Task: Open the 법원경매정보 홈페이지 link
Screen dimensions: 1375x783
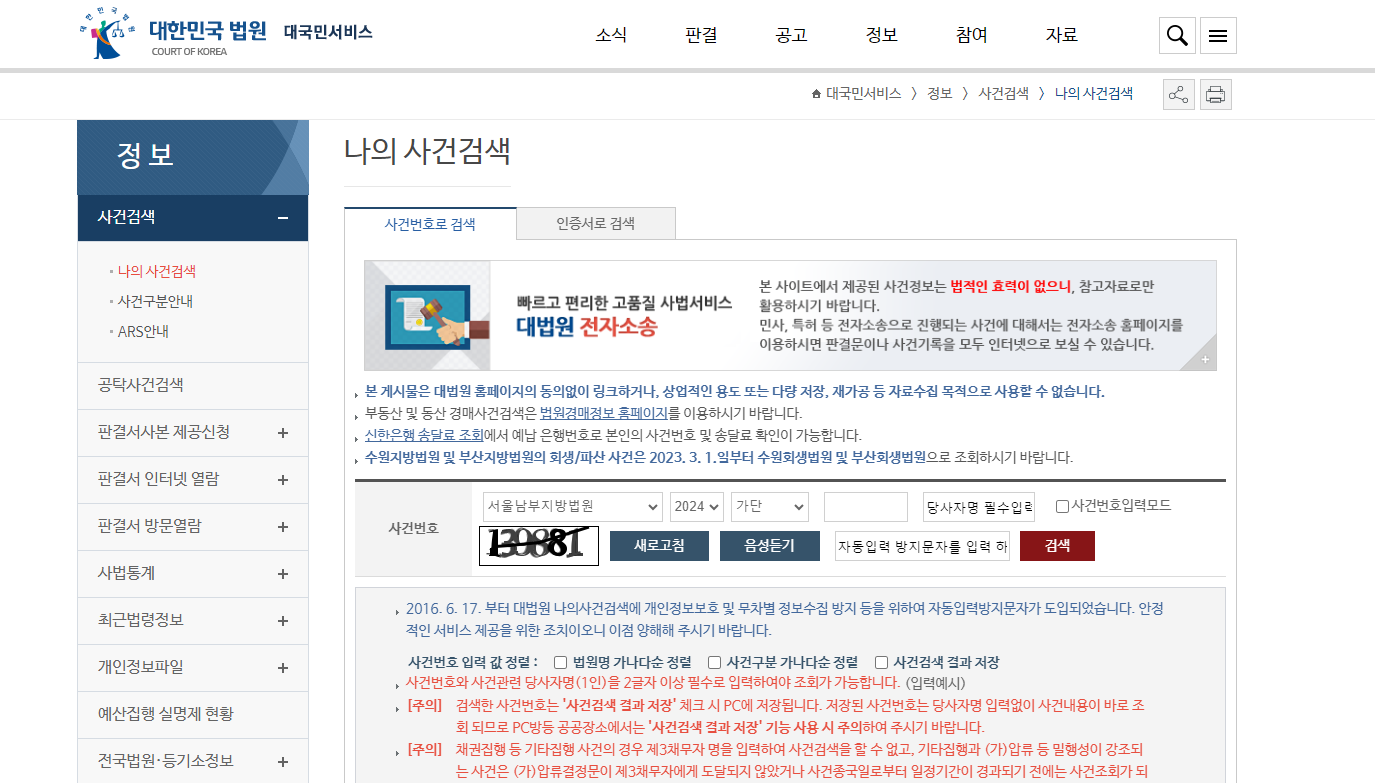Action: (x=604, y=413)
